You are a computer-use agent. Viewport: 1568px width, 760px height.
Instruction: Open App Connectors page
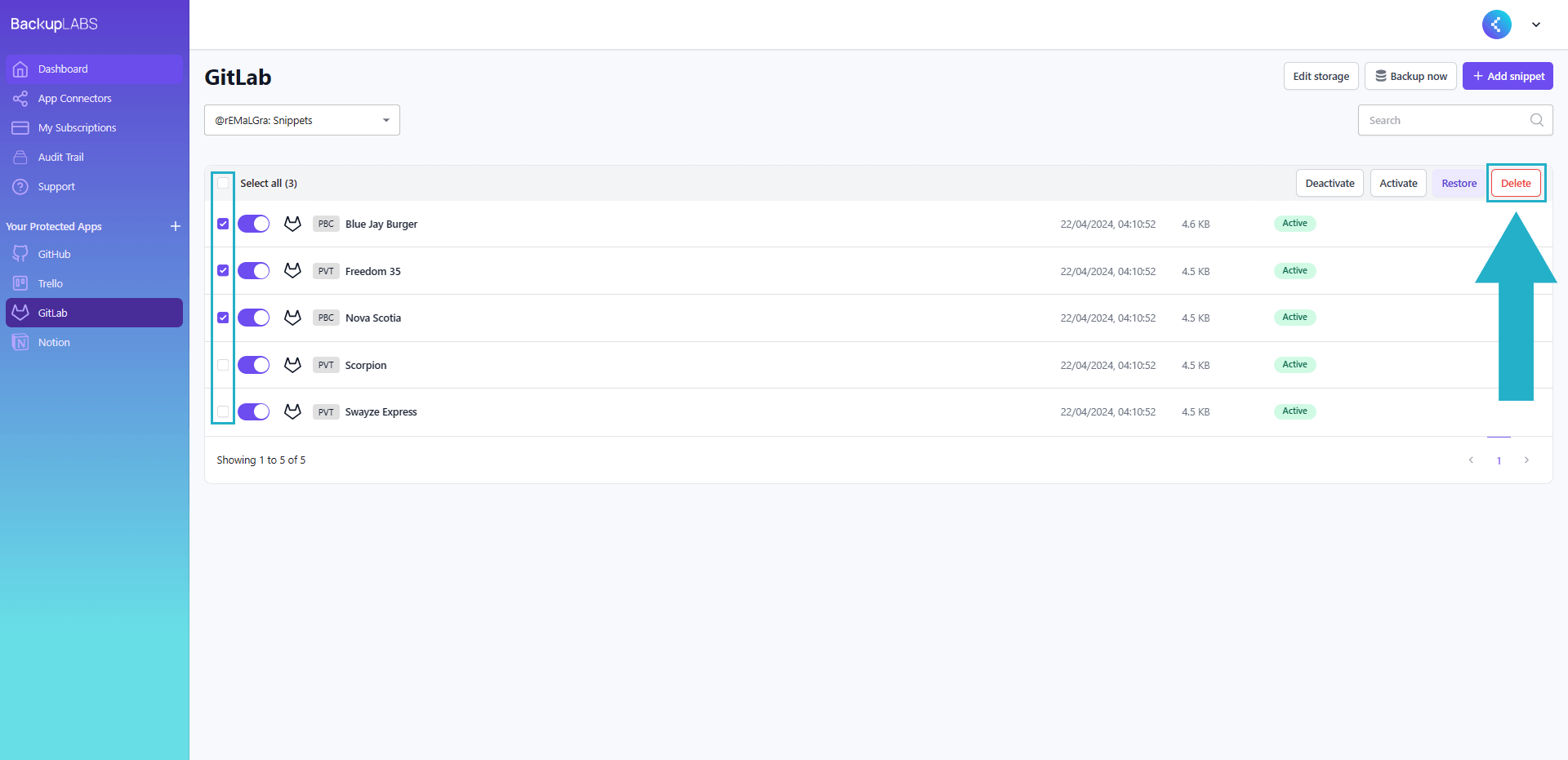click(x=94, y=99)
